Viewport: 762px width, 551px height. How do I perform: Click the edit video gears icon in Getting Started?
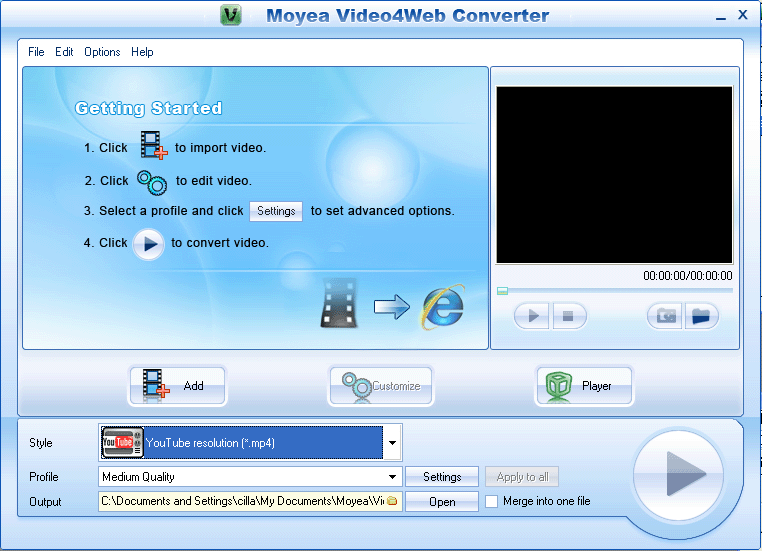[x=152, y=183]
